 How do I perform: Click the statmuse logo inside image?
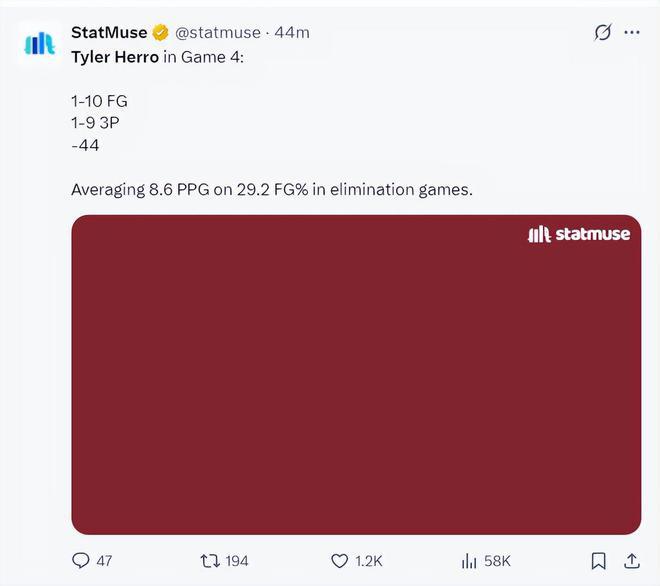coord(579,234)
